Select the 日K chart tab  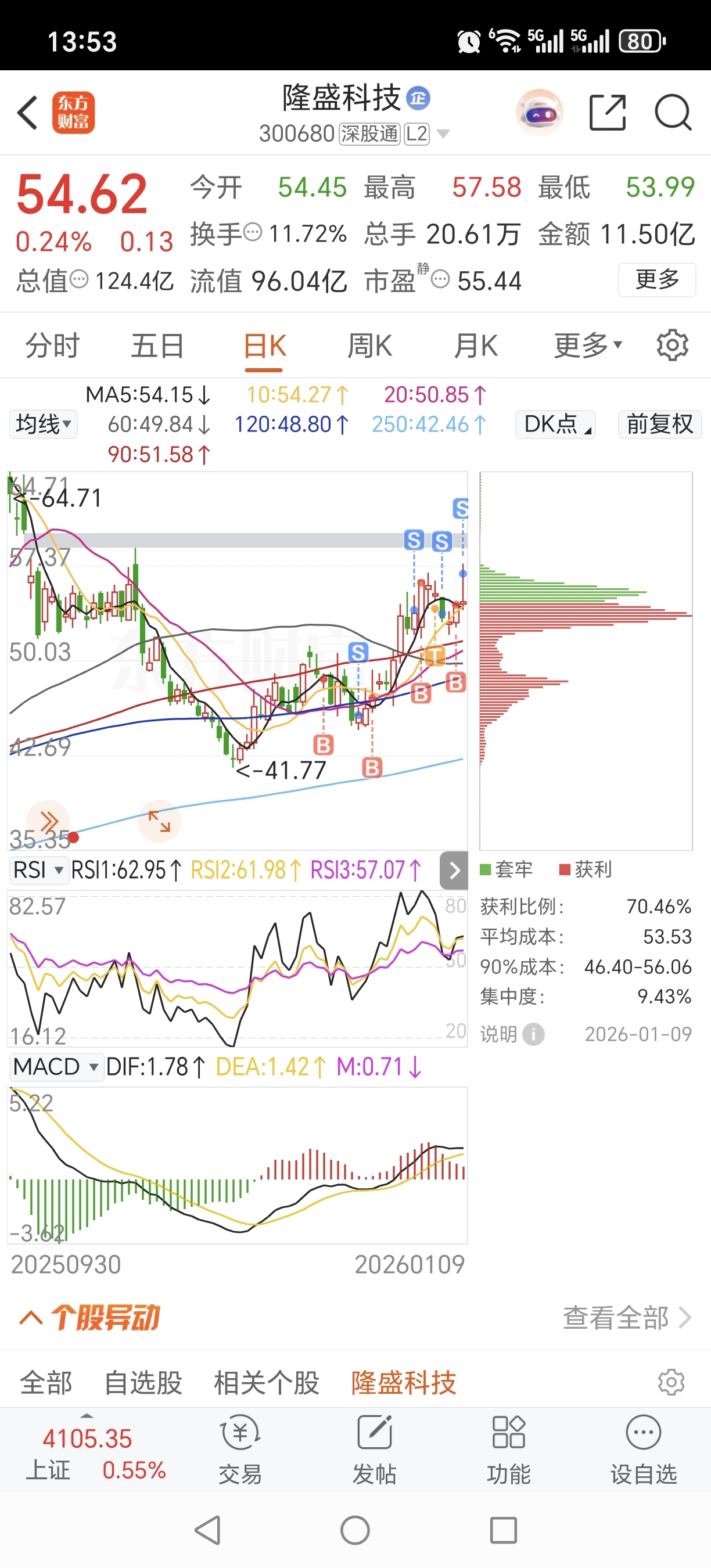point(264,346)
